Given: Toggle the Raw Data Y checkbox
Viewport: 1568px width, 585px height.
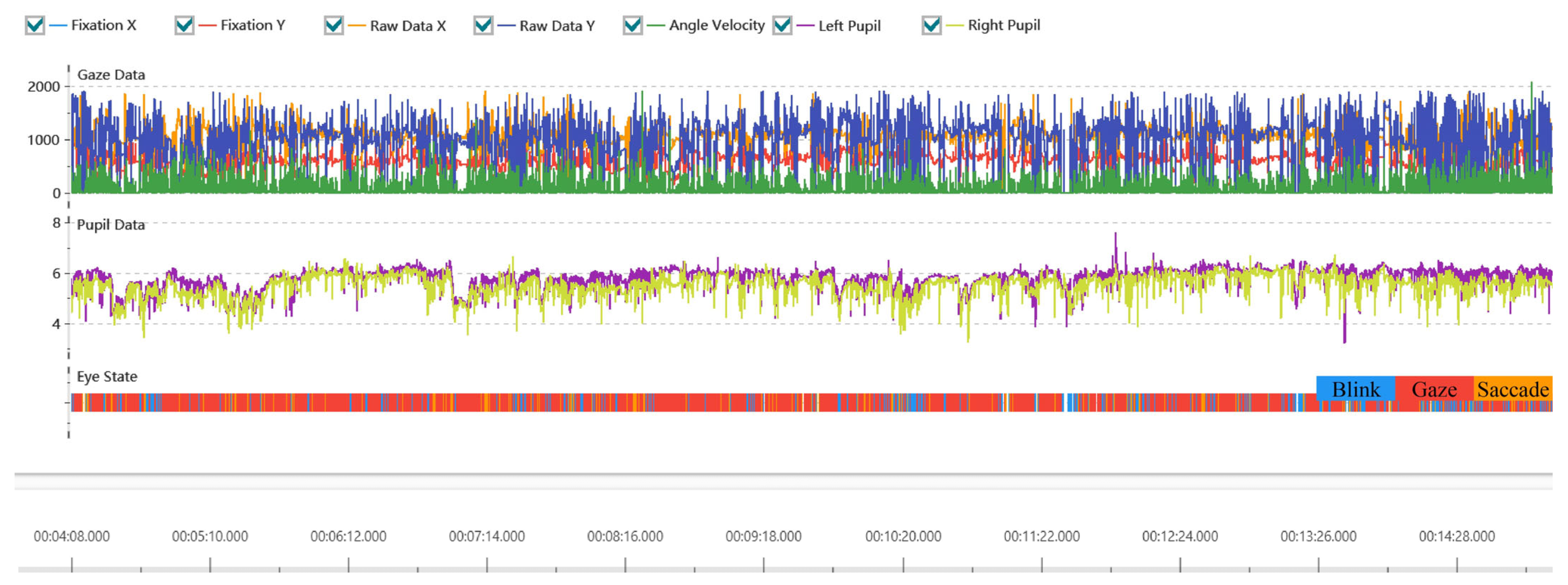Looking at the screenshot, I should 483,26.
